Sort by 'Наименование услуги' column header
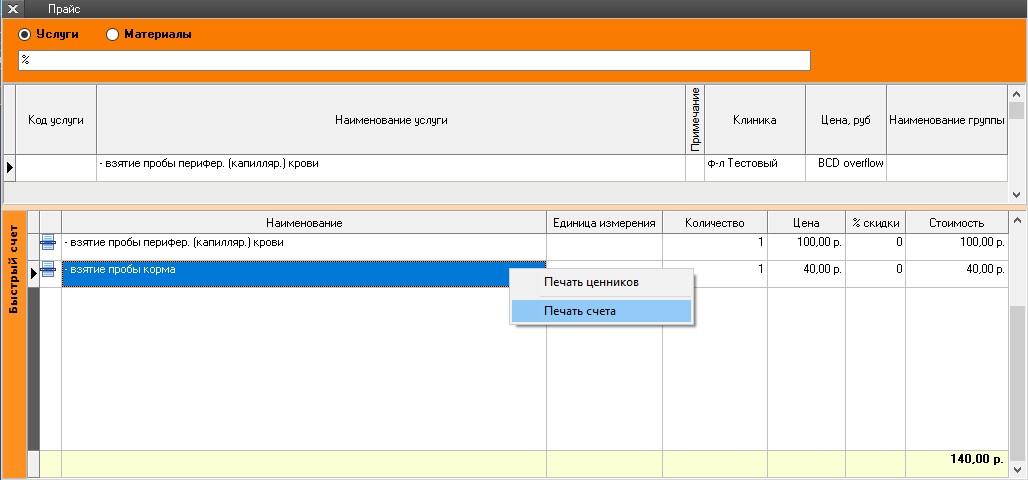This screenshot has width=1028, height=480. [x=391, y=120]
